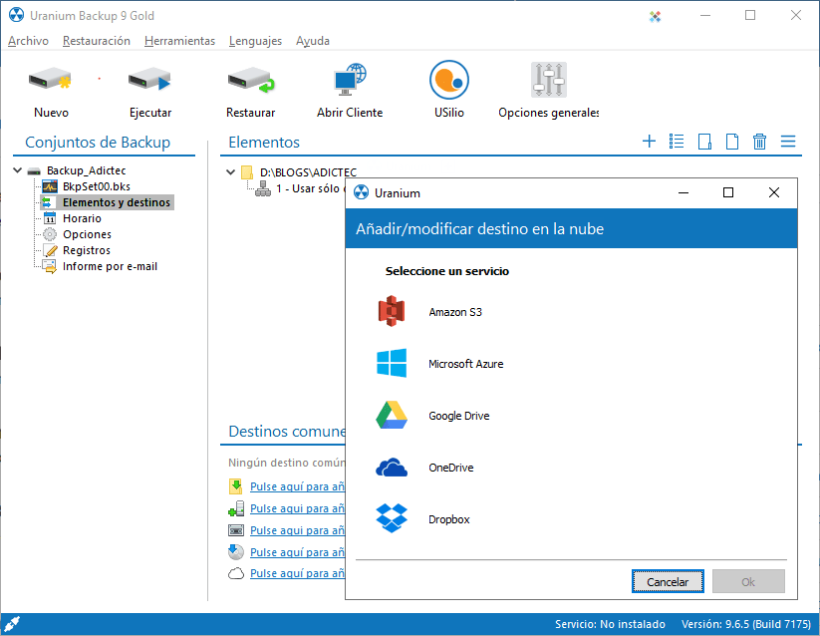Open the Herramientas menu
Screen dimensions: 820x636
click(x=179, y=41)
